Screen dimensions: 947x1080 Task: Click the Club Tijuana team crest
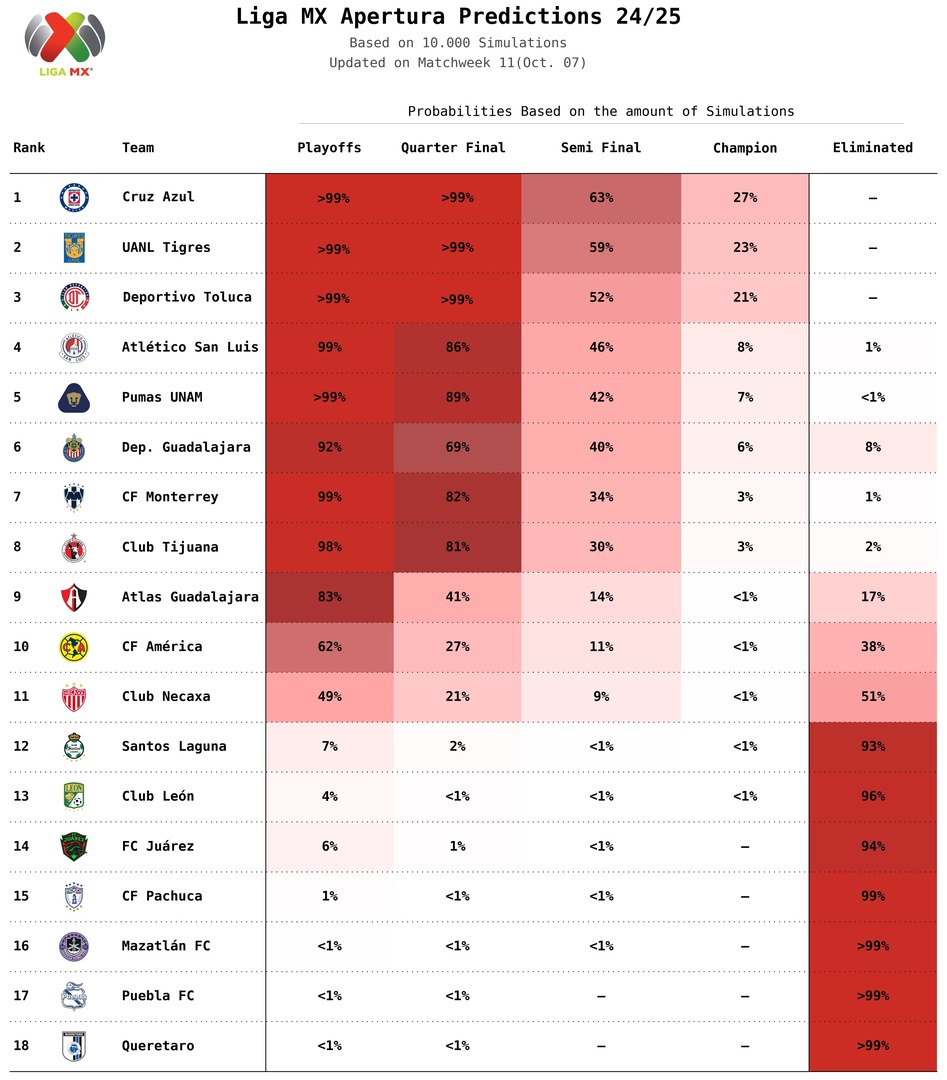(74, 547)
